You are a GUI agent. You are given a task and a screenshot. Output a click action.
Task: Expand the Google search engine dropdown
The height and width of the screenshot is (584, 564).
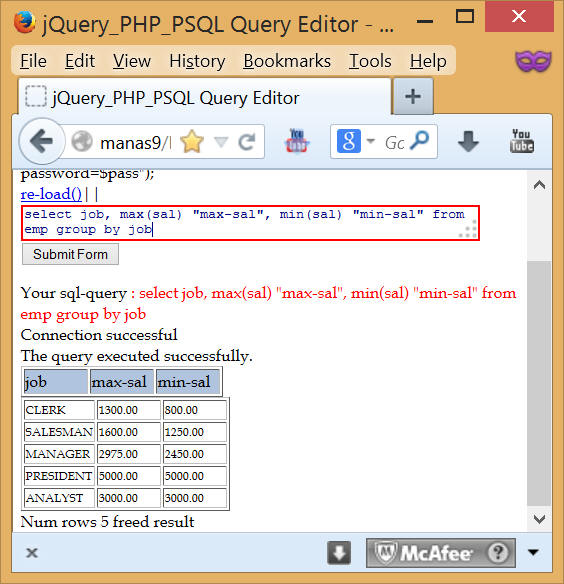click(371, 141)
